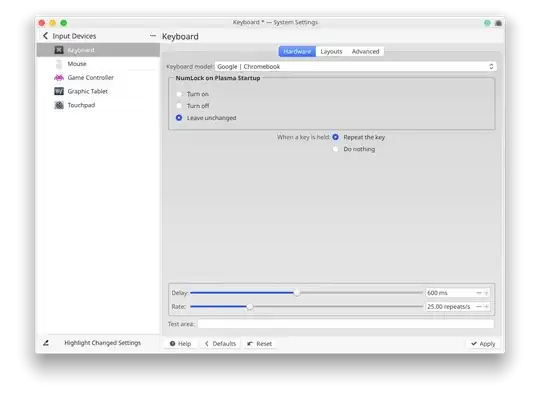Click the Highlight Changed Settings pencil icon
The width and height of the screenshot is (540, 393).
(x=46, y=343)
